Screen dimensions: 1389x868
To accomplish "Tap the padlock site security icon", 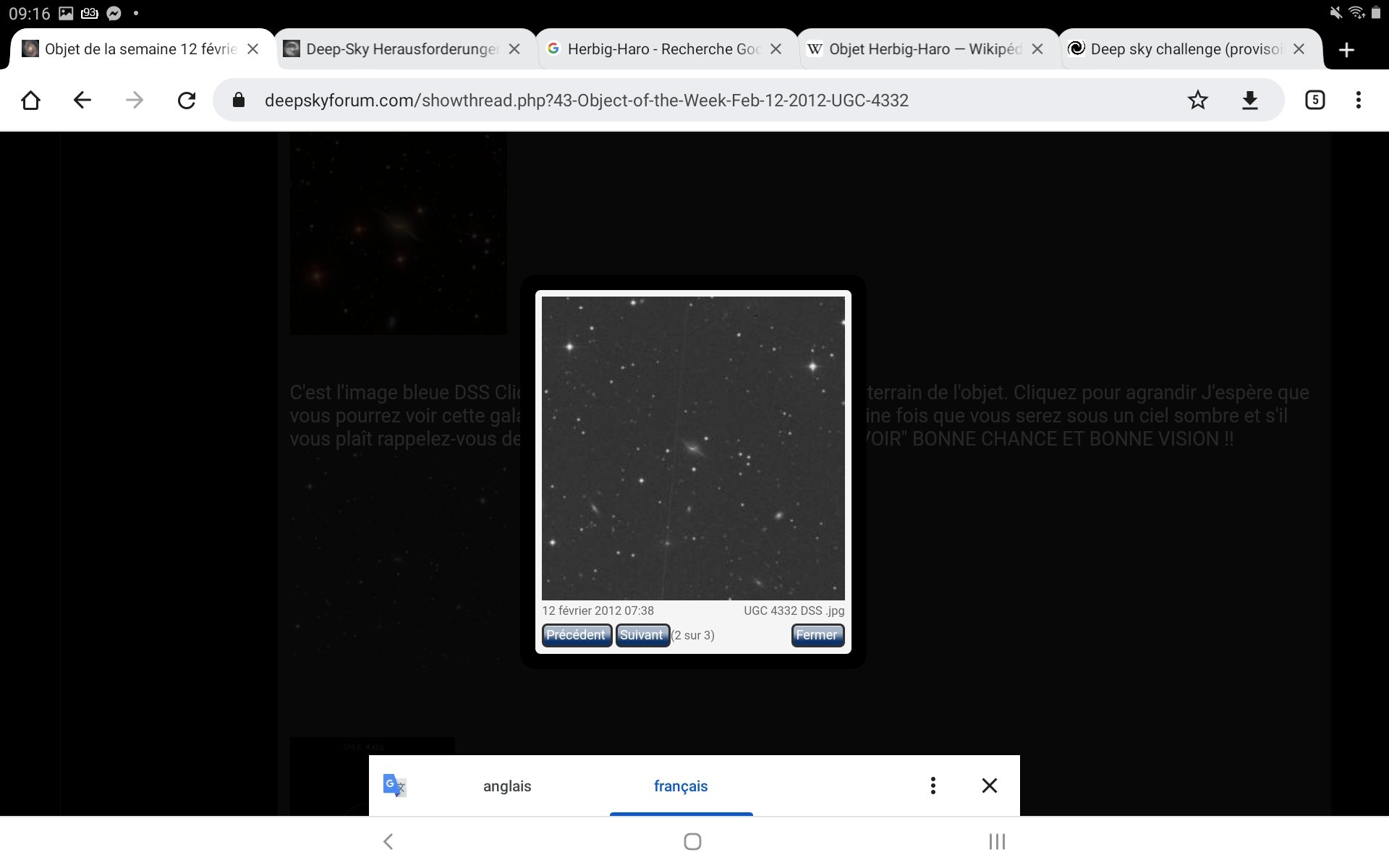I will pos(239,100).
